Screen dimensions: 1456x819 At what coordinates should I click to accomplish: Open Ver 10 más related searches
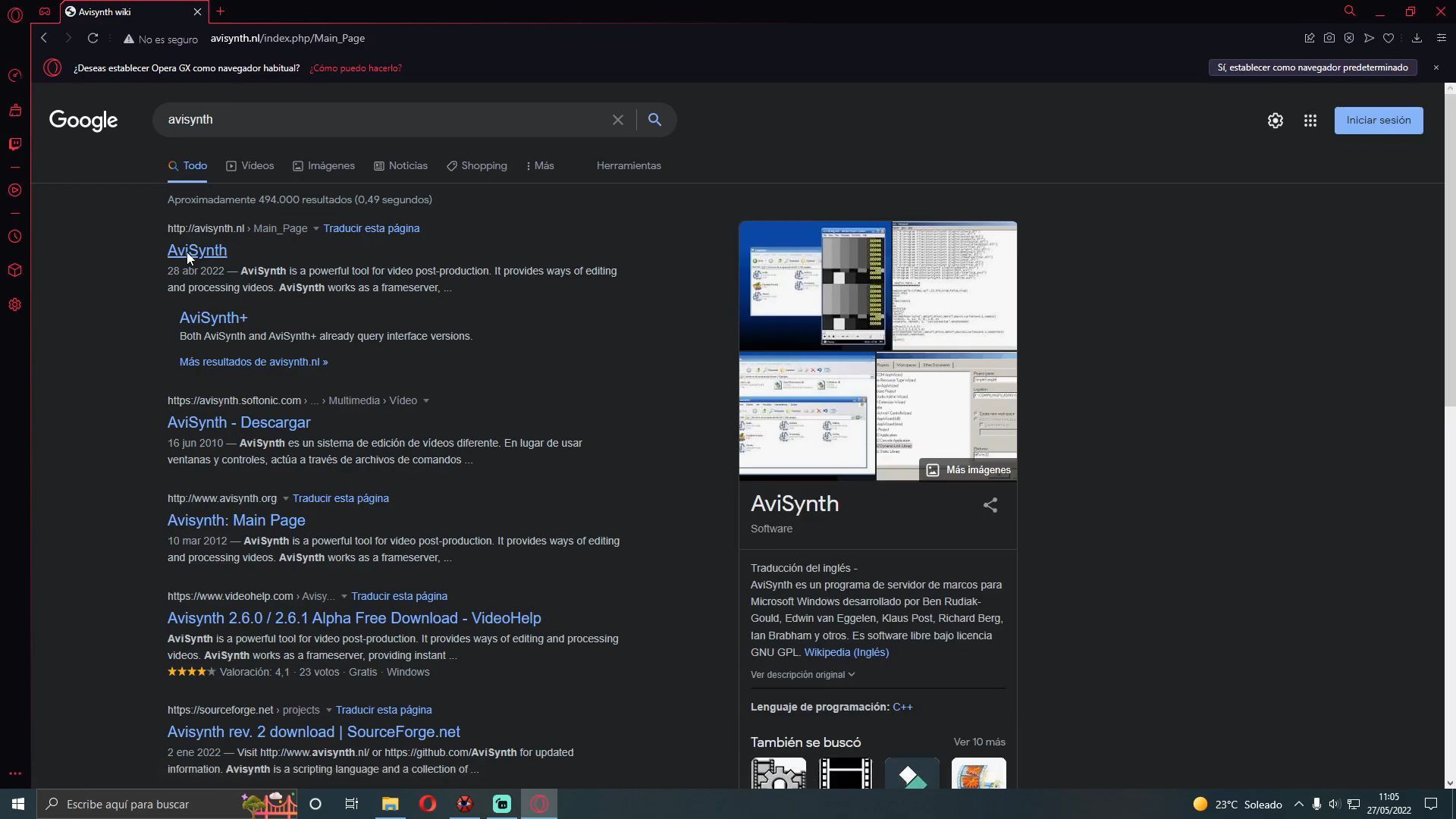pos(980,742)
